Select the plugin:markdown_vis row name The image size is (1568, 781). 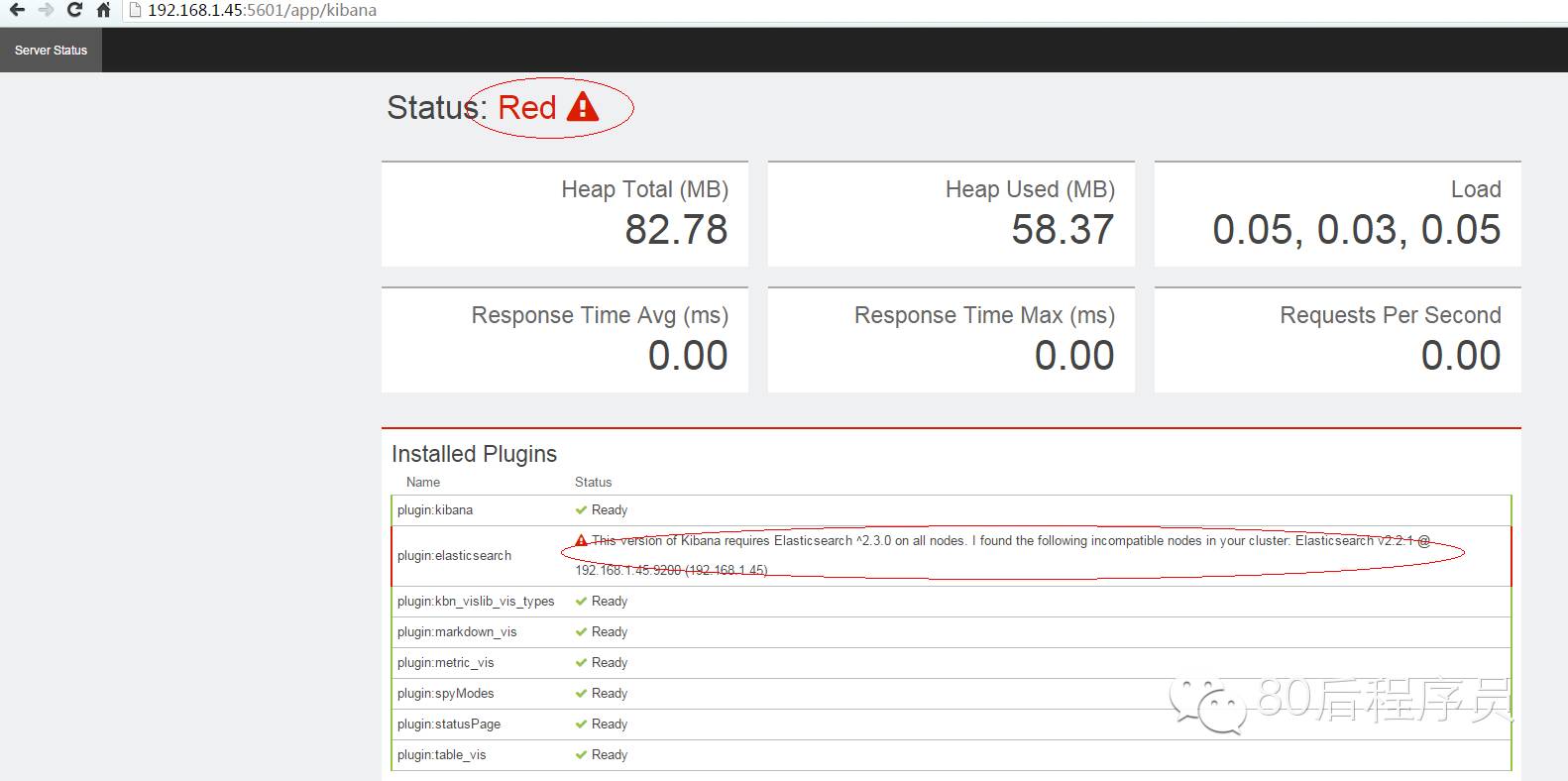pos(457,632)
